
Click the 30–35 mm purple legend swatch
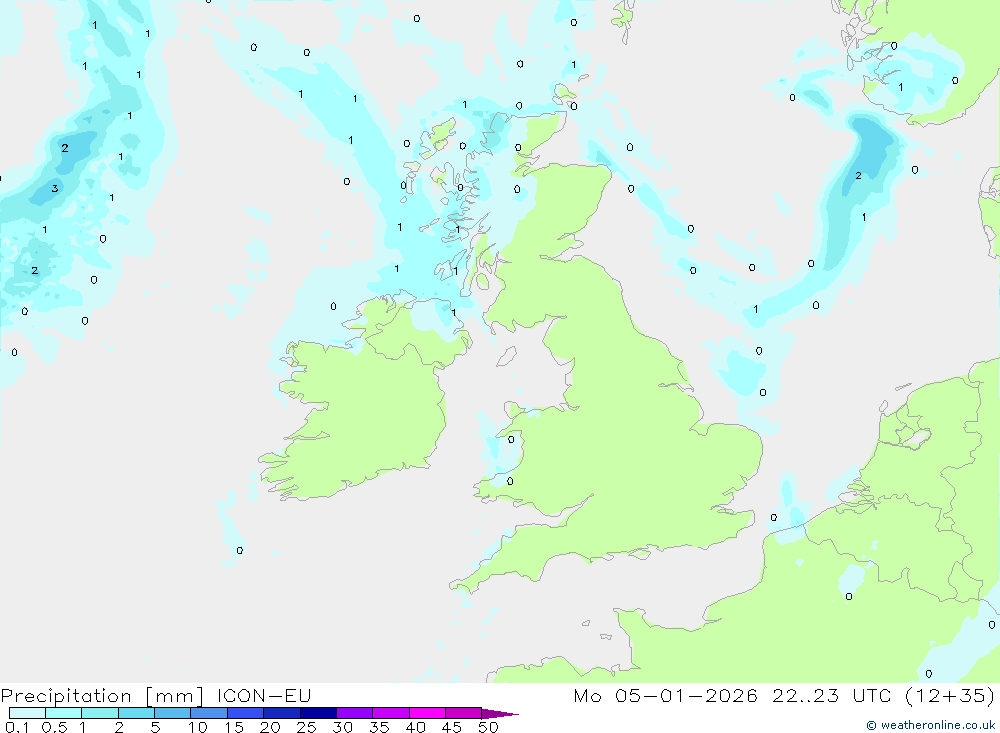pyautogui.click(x=354, y=713)
